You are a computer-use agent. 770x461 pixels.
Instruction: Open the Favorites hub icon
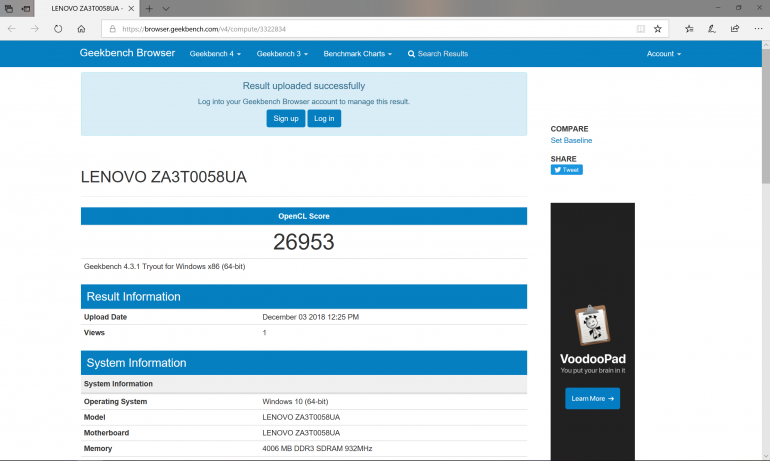689,29
